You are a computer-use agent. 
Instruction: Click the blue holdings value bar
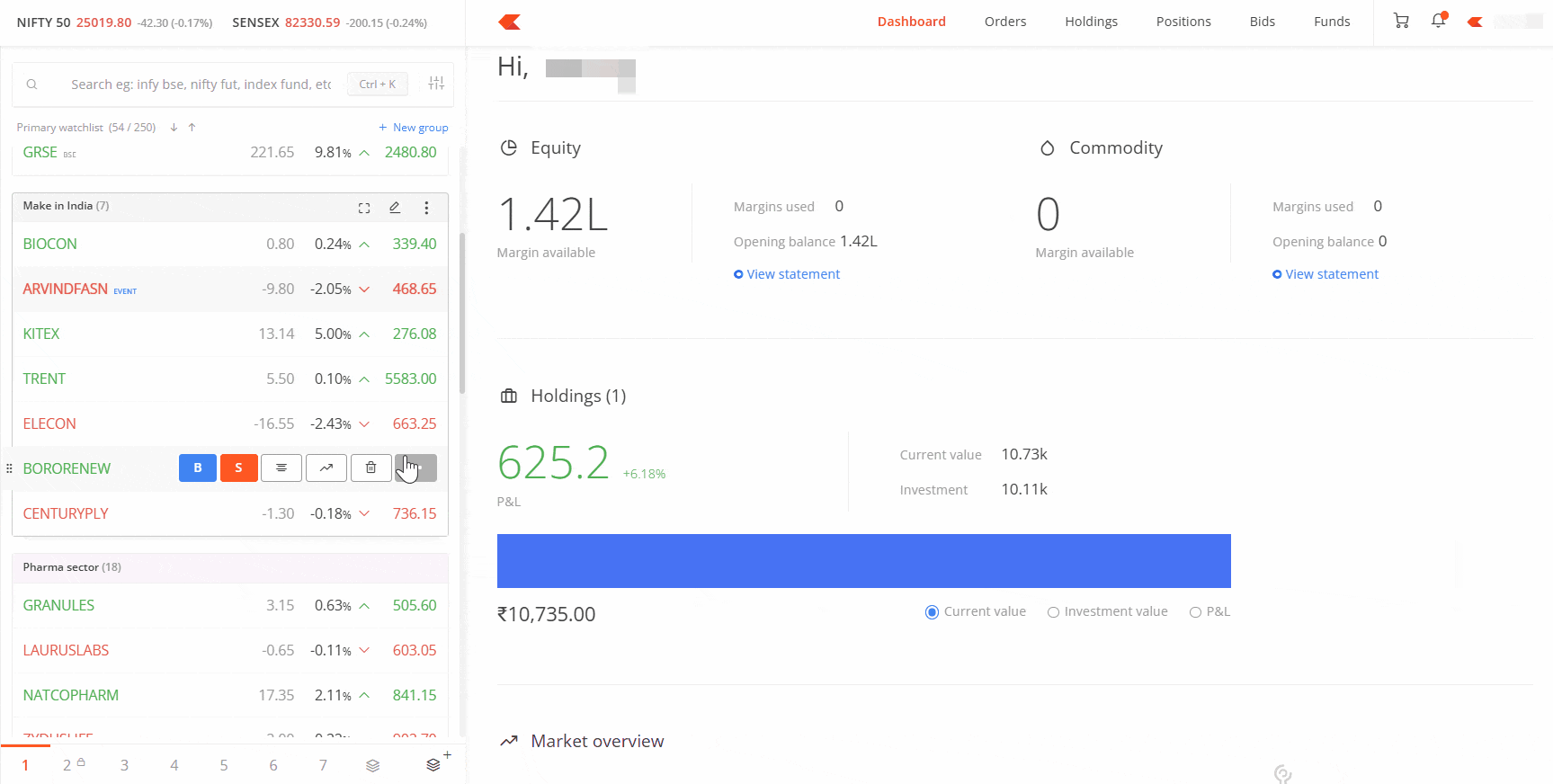click(x=864, y=561)
